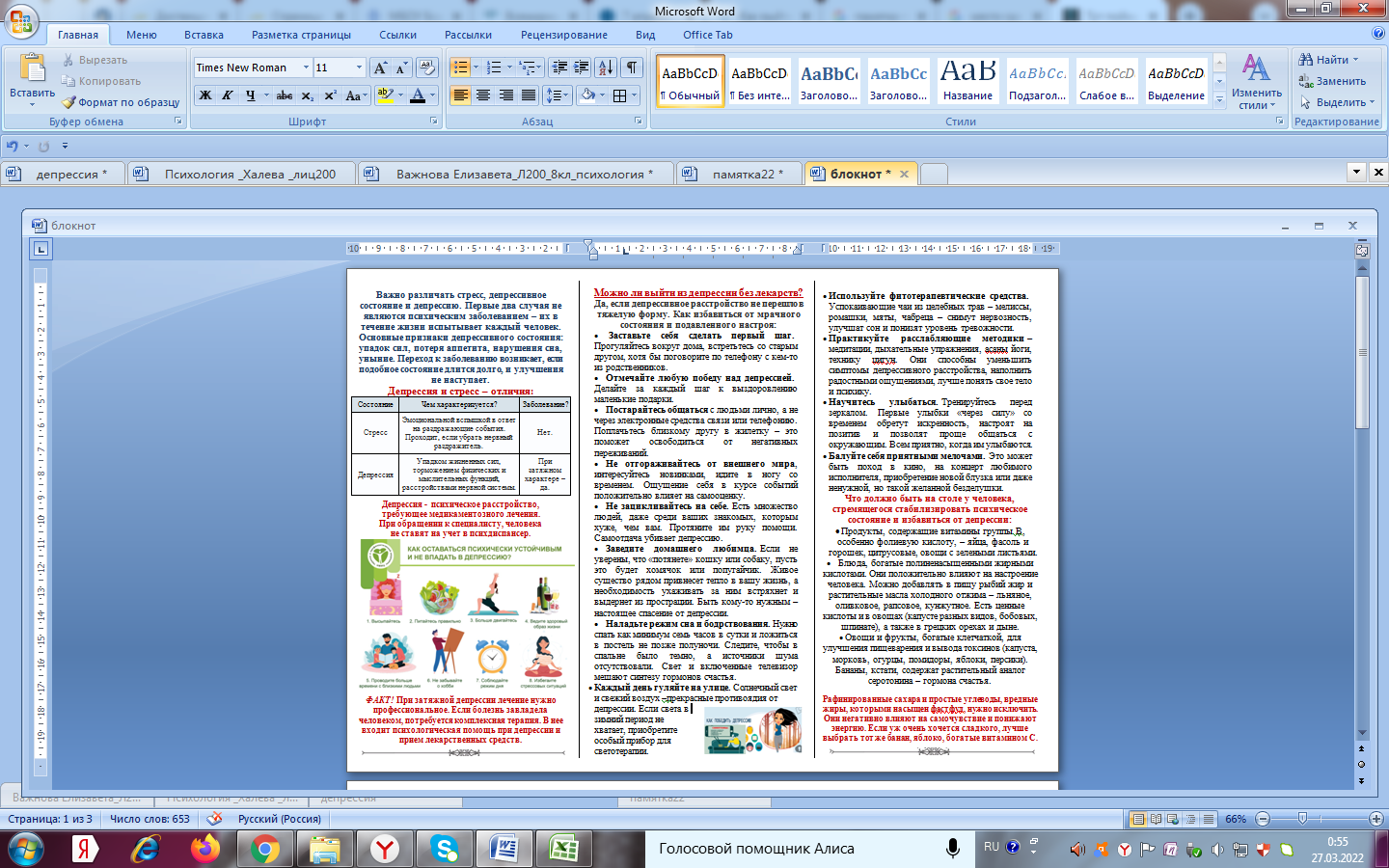
Task: Open the Найти dropdown arrow
Action: (x=1355, y=60)
